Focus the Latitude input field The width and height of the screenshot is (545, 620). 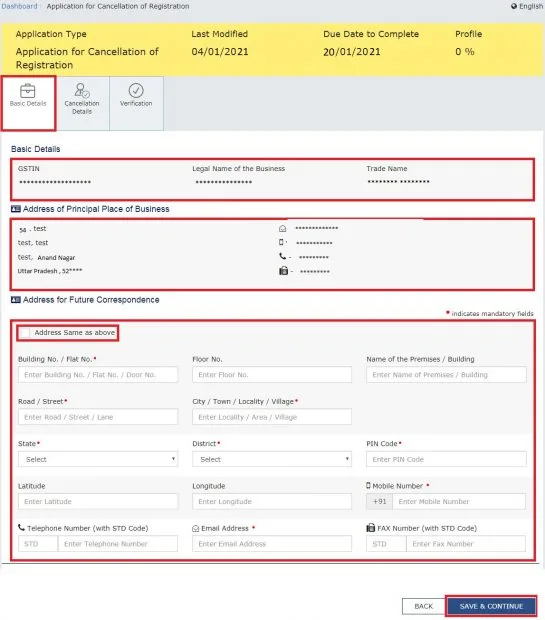(98, 501)
